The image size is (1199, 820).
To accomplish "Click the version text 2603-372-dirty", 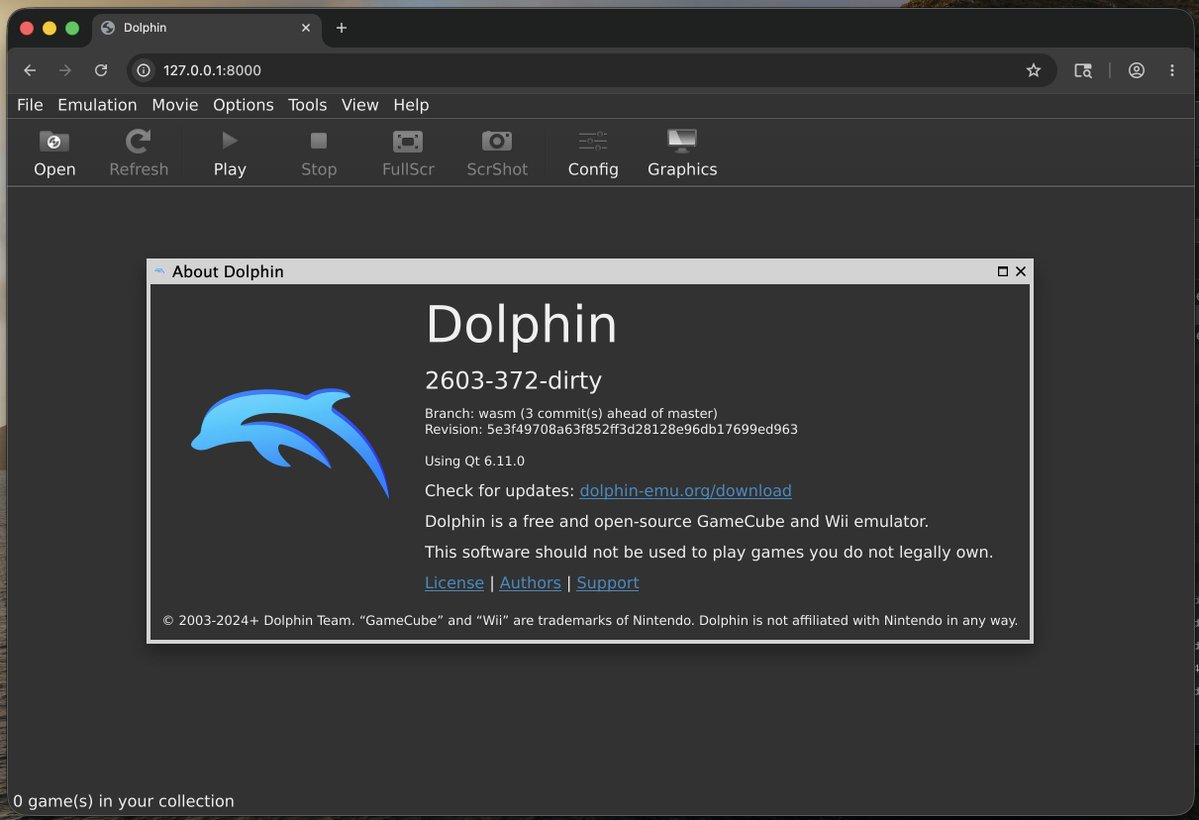I will click(x=513, y=380).
